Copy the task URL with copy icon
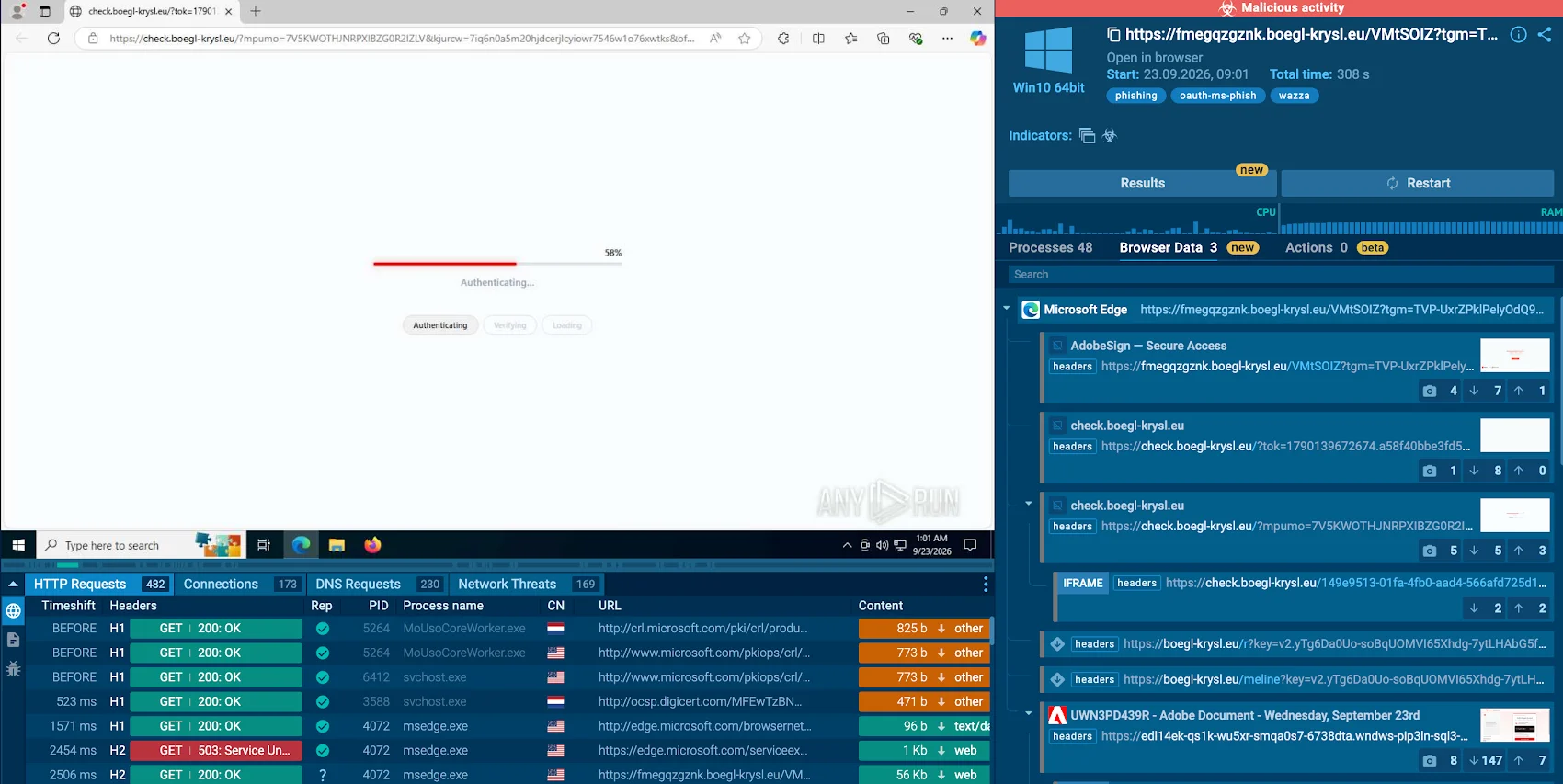 (x=1113, y=35)
